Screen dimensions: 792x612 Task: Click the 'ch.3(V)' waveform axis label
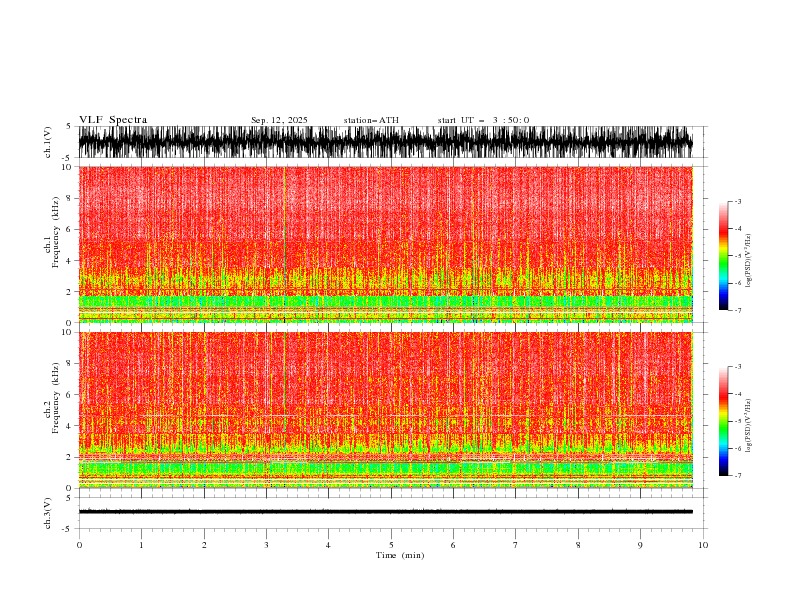click(x=48, y=513)
